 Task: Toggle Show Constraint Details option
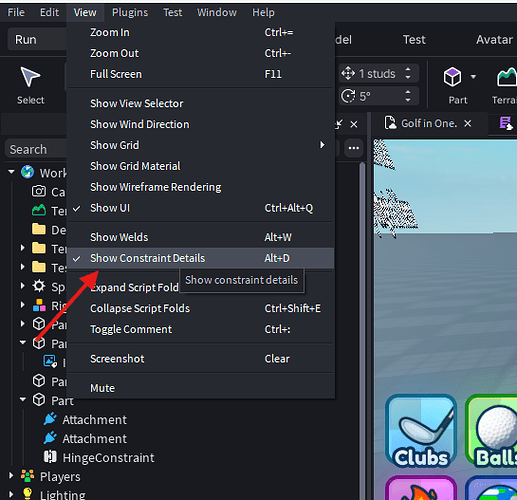[x=201, y=258]
